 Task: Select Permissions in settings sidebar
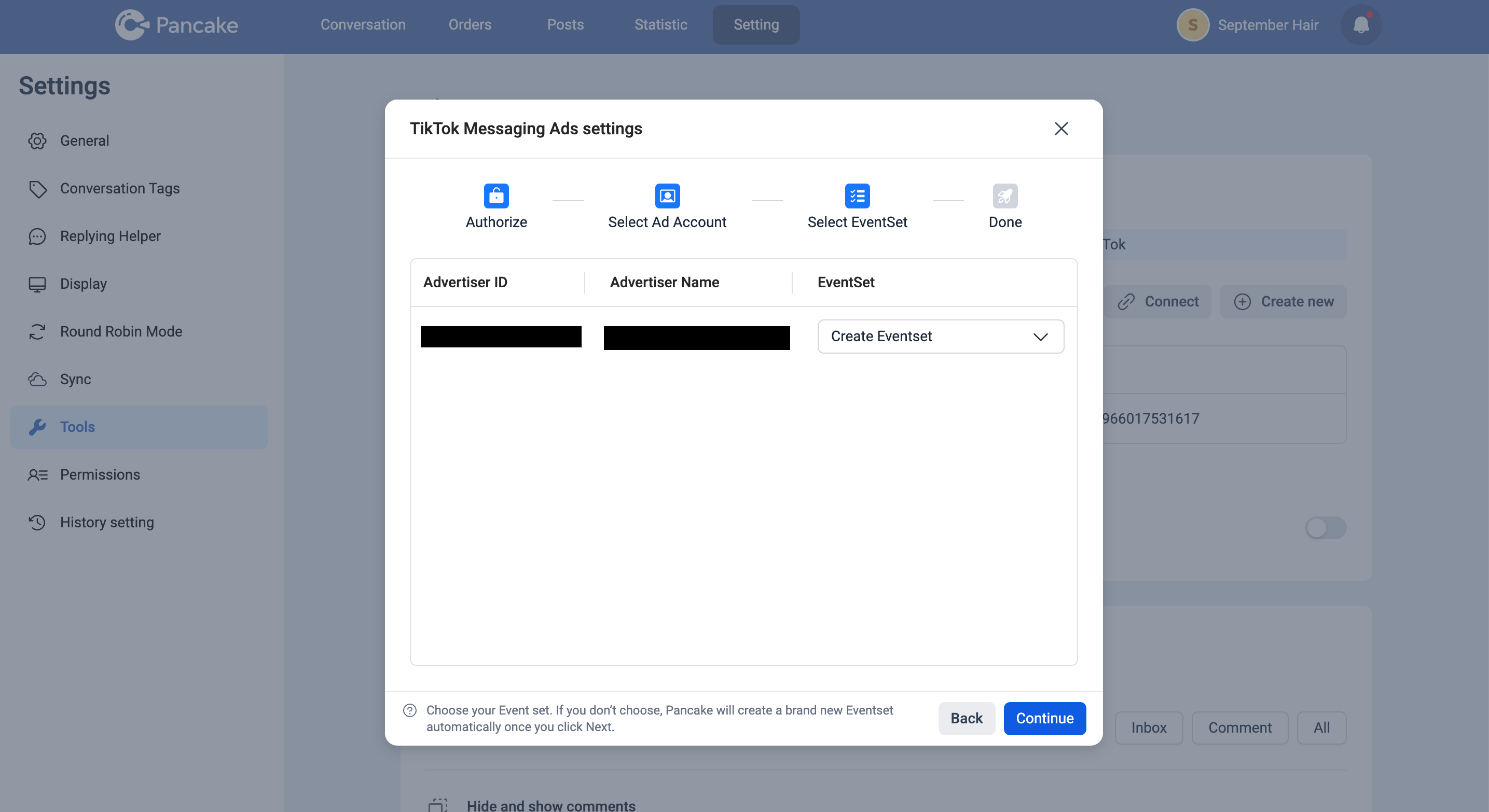pos(139,475)
